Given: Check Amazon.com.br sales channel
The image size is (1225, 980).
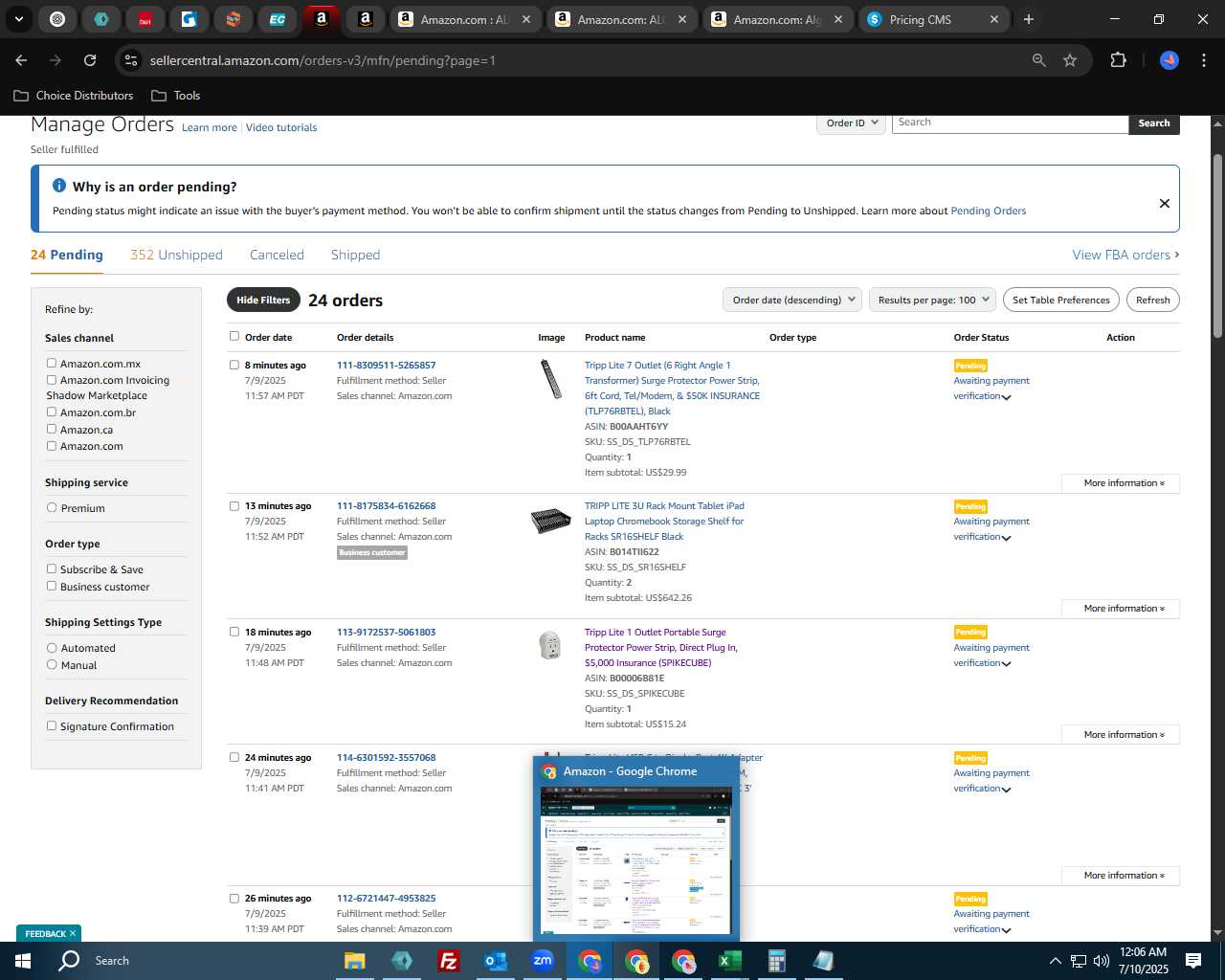Looking at the screenshot, I should 52,412.
